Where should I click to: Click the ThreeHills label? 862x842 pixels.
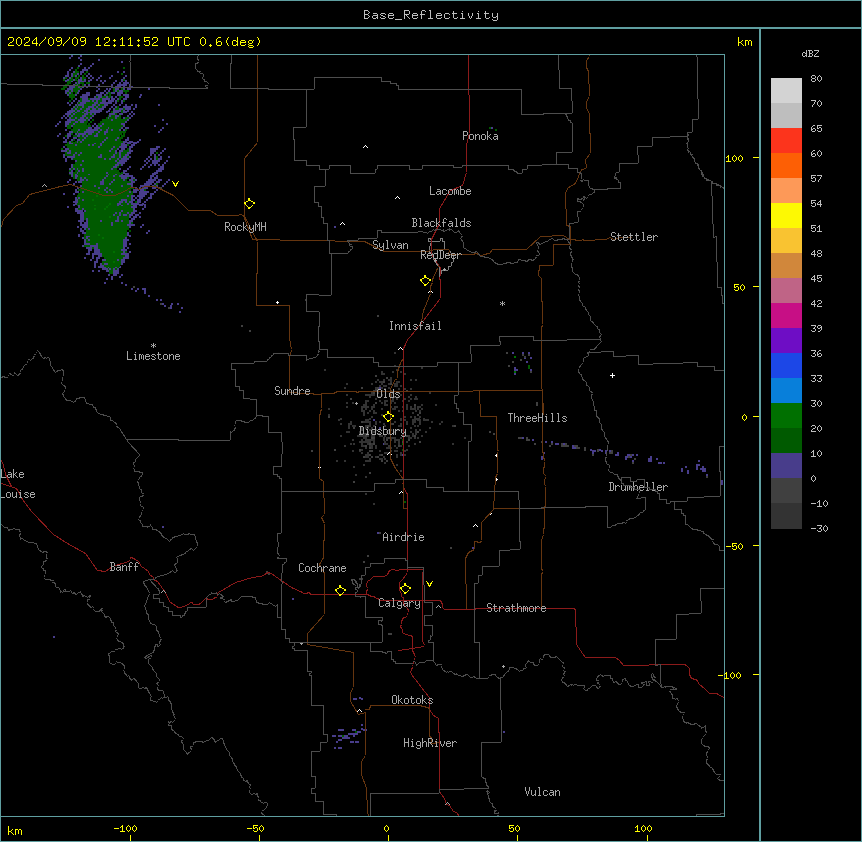537,418
